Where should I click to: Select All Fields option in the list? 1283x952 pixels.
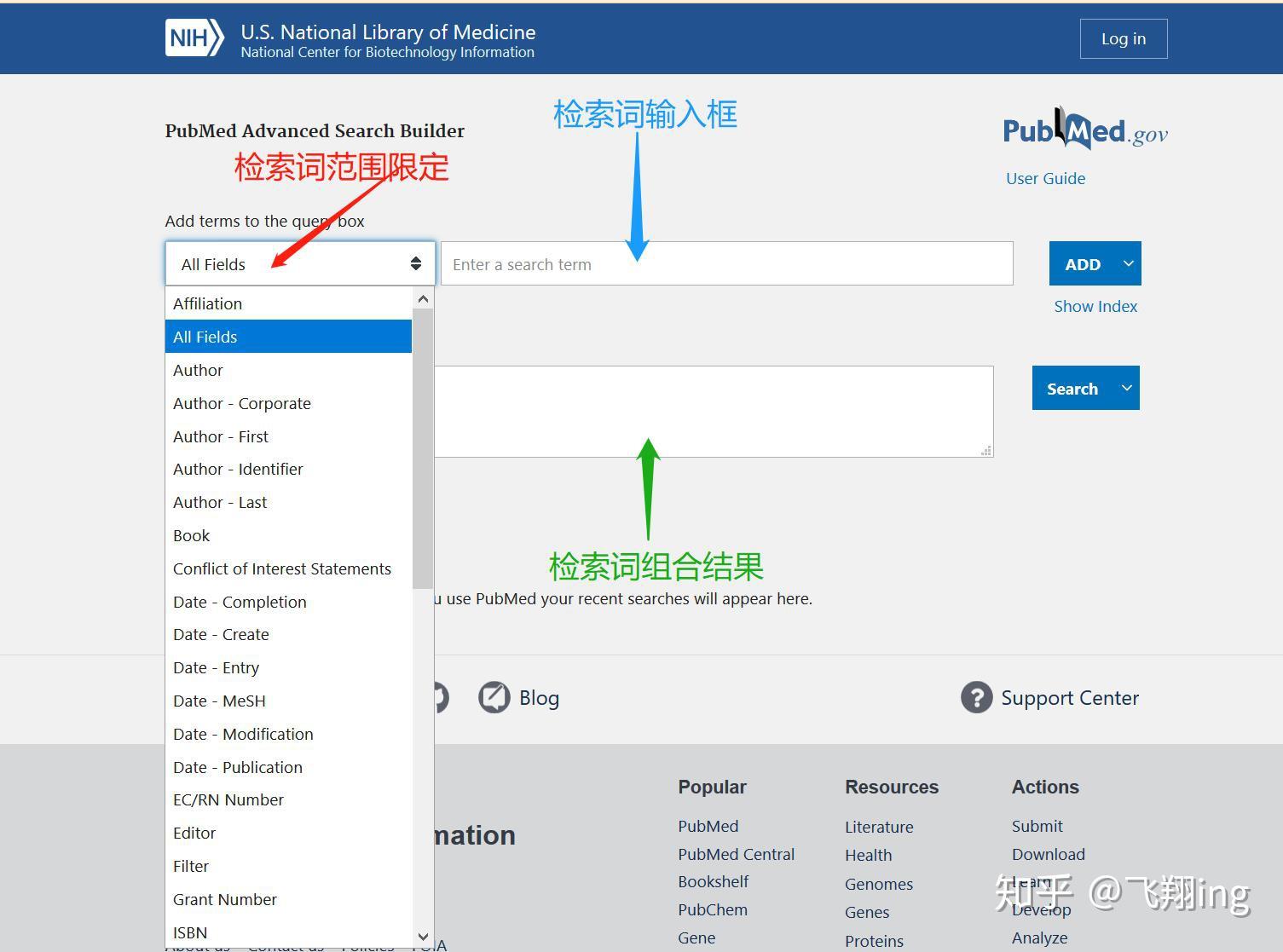[288, 337]
